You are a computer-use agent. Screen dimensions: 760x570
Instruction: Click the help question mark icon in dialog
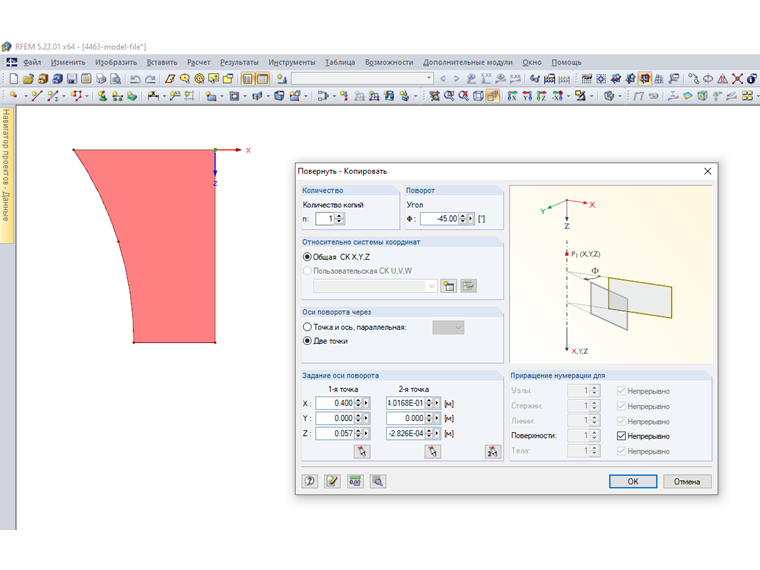point(310,481)
